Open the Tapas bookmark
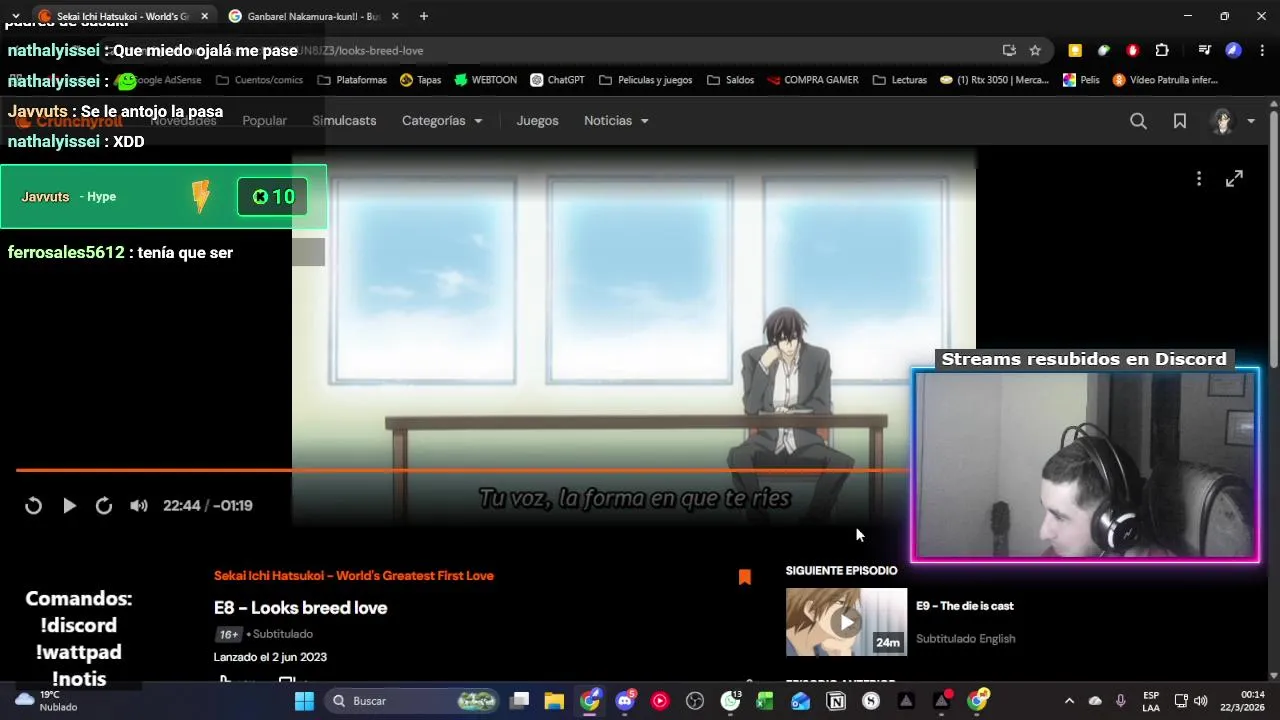 (420, 80)
